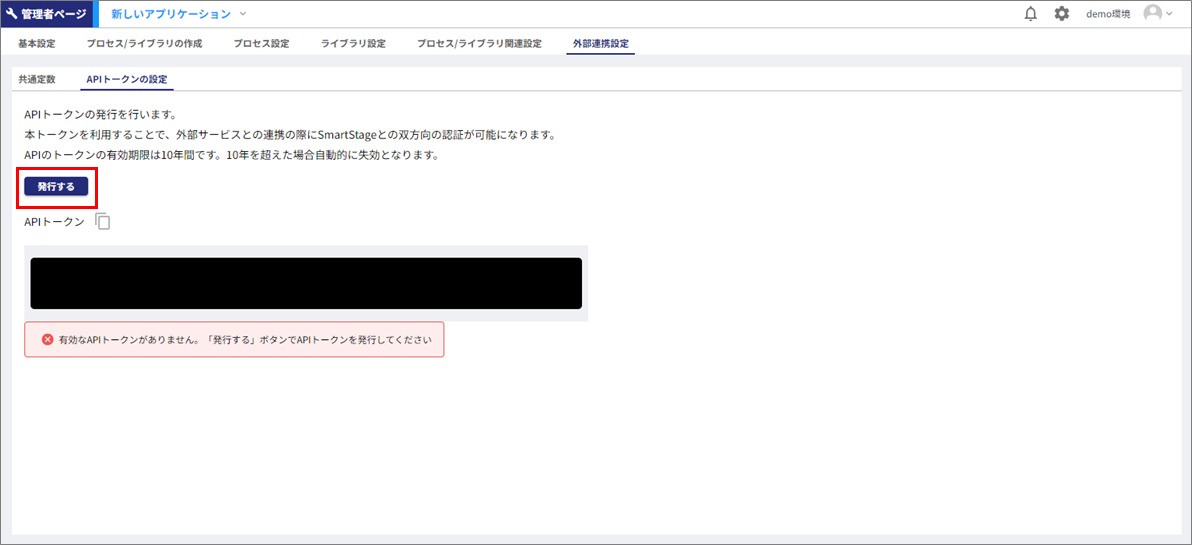Expand the user menu chevron beside avatar
This screenshot has height=545, width=1192.
[x=1169, y=14]
